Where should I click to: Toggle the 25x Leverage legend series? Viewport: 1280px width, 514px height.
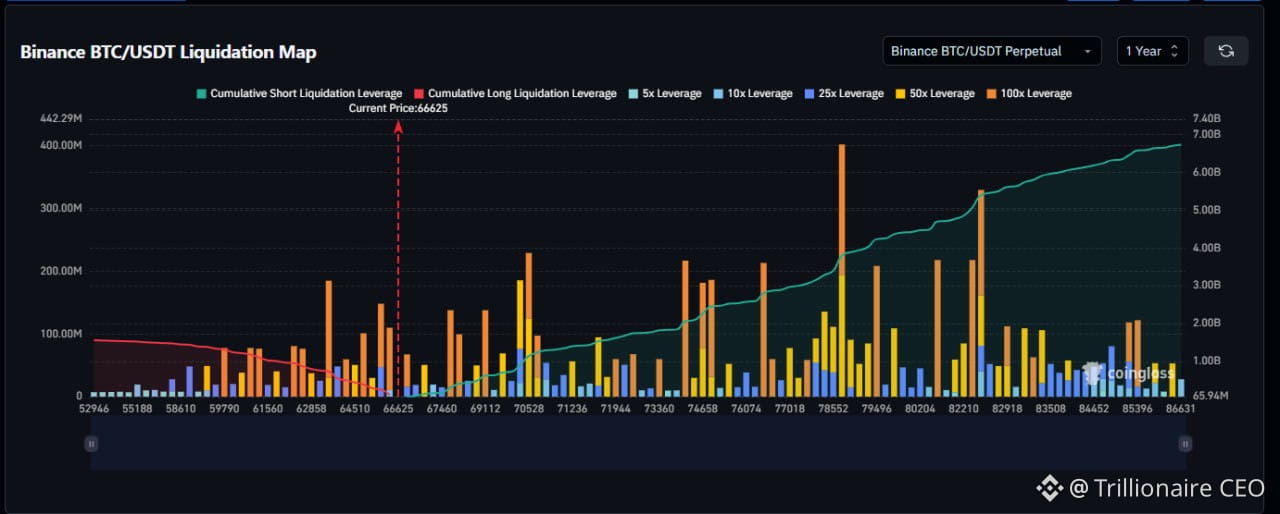pyautogui.click(x=843, y=94)
